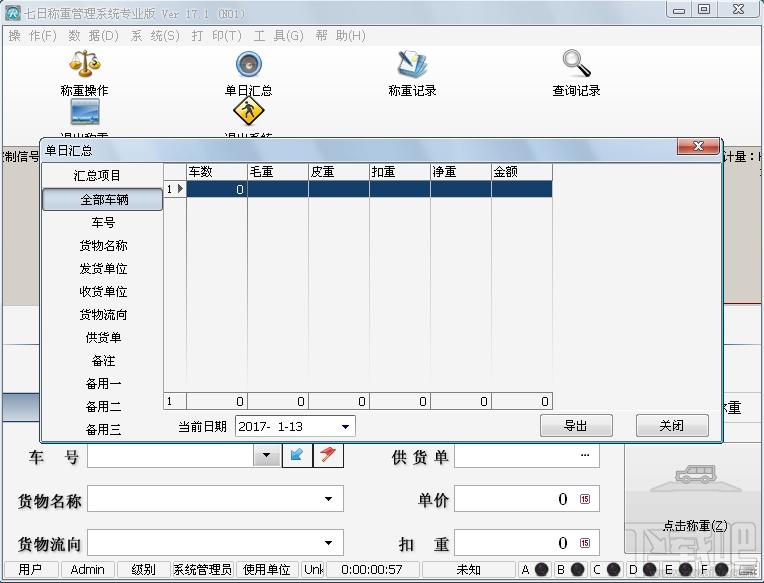Image resolution: width=764 pixels, height=583 pixels.
Task: Open the 工具(G) menu
Action: (278, 36)
